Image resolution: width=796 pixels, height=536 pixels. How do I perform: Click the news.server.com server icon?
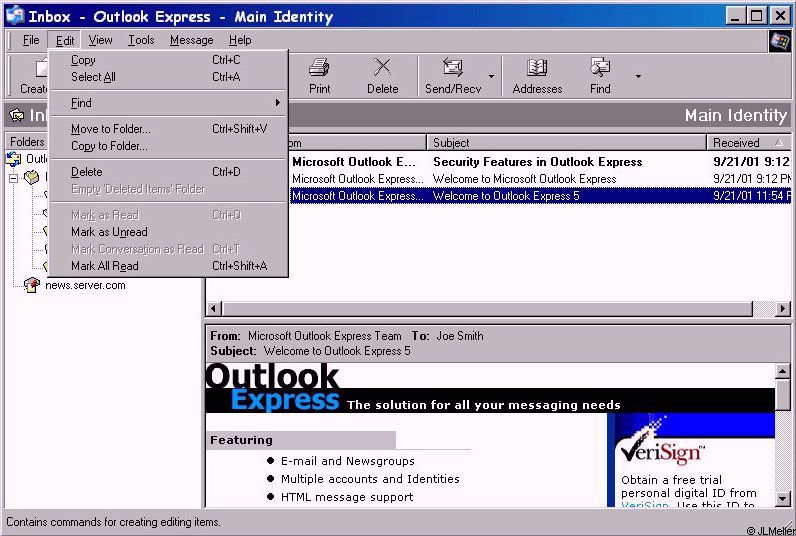pyautogui.click(x=31, y=285)
